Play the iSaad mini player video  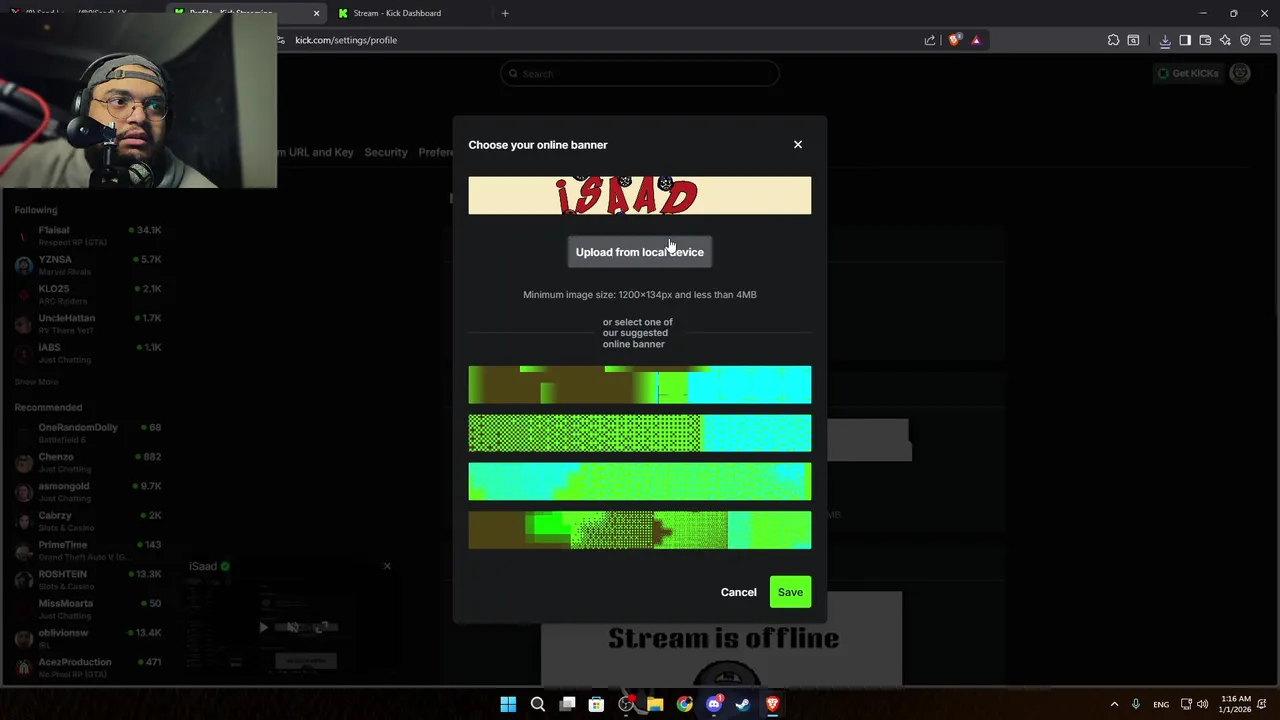[263, 627]
